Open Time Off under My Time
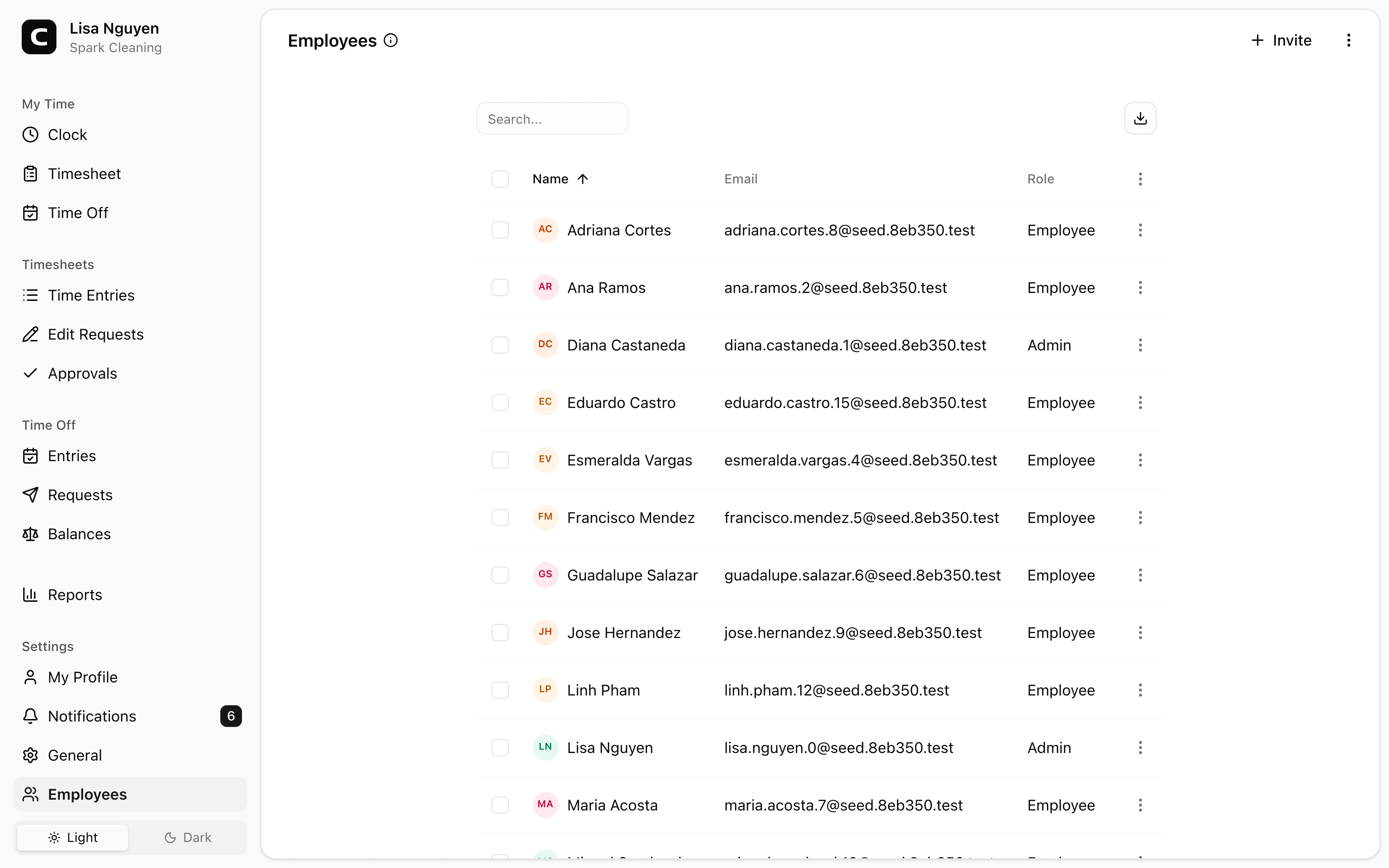 pyautogui.click(x=130, y=212)
